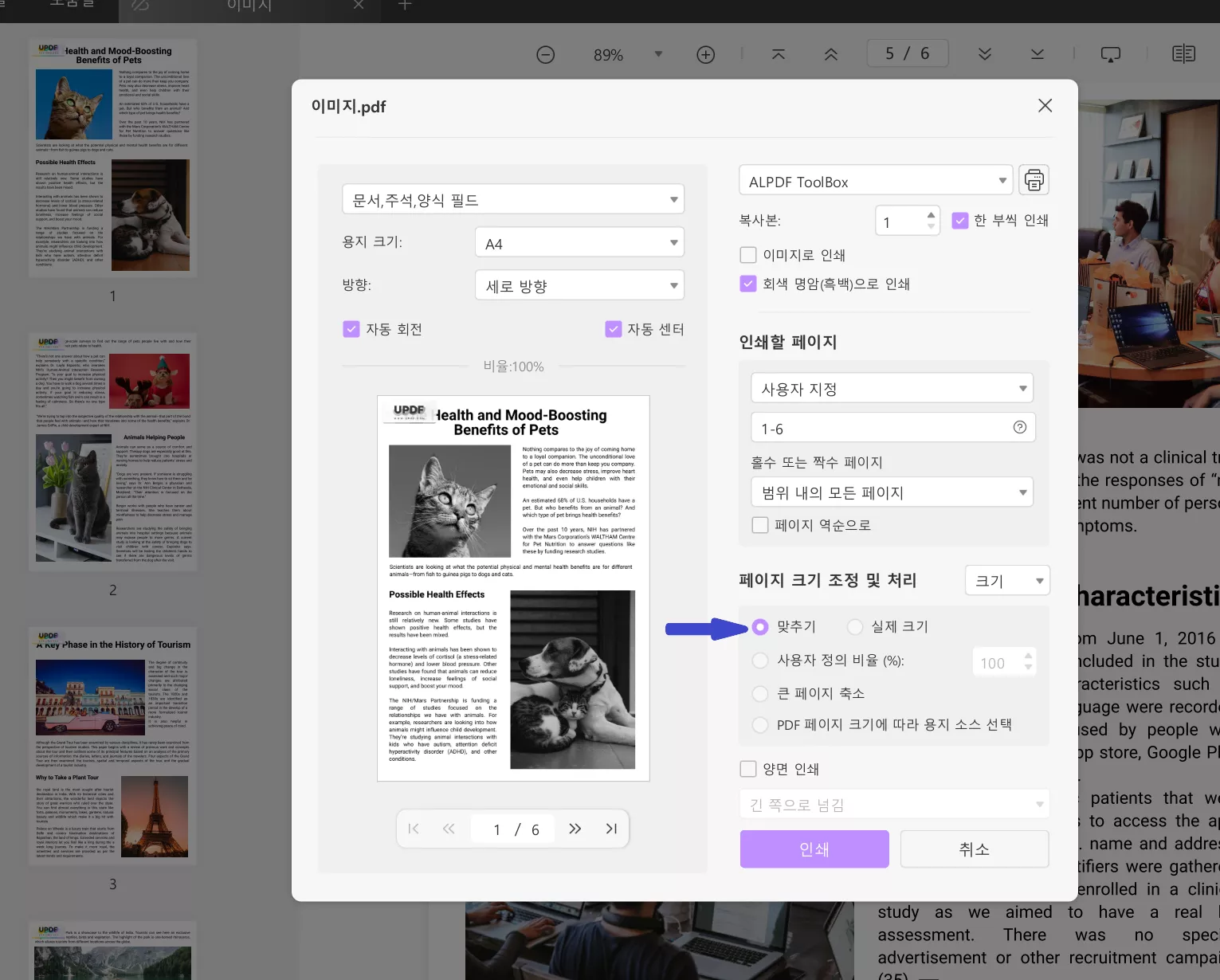
Task: Enable 페이지 역순으로 checkbox
Action: click(760, 525)
